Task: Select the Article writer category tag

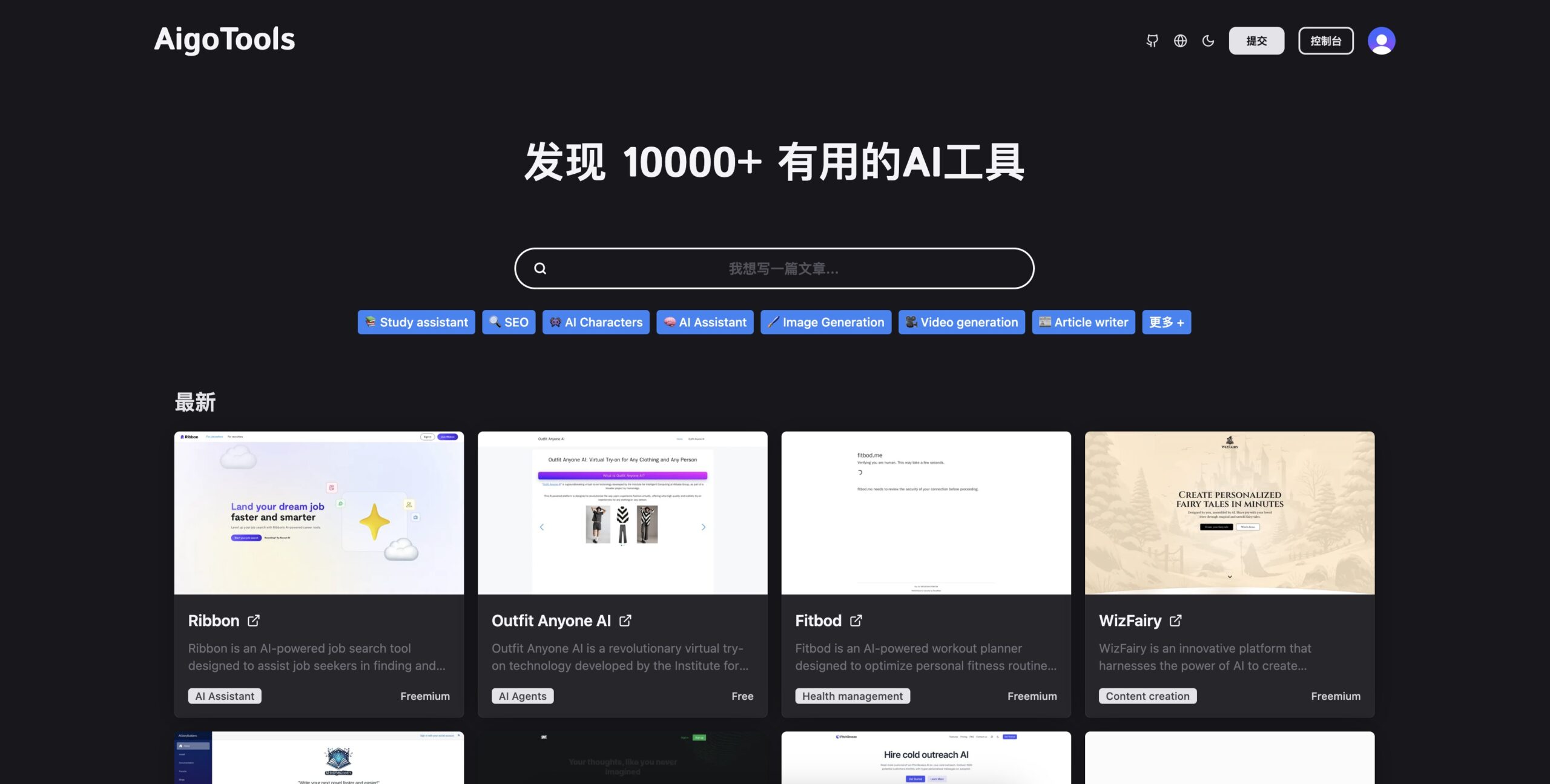Action: (1083, 322)
